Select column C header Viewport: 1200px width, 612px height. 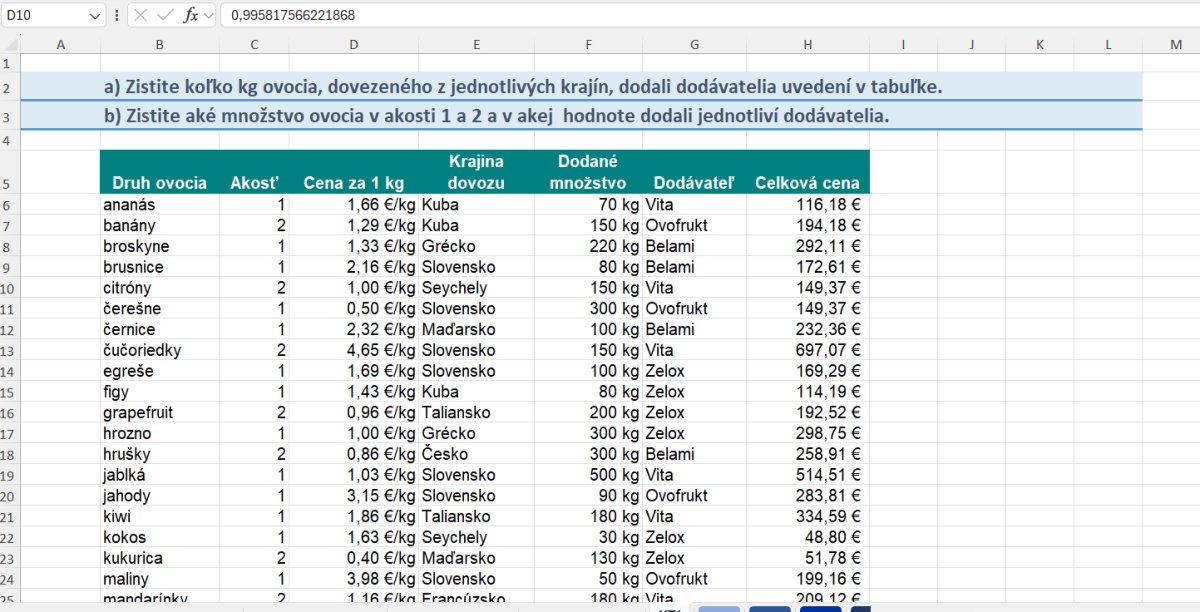click(x=254, y=44)
